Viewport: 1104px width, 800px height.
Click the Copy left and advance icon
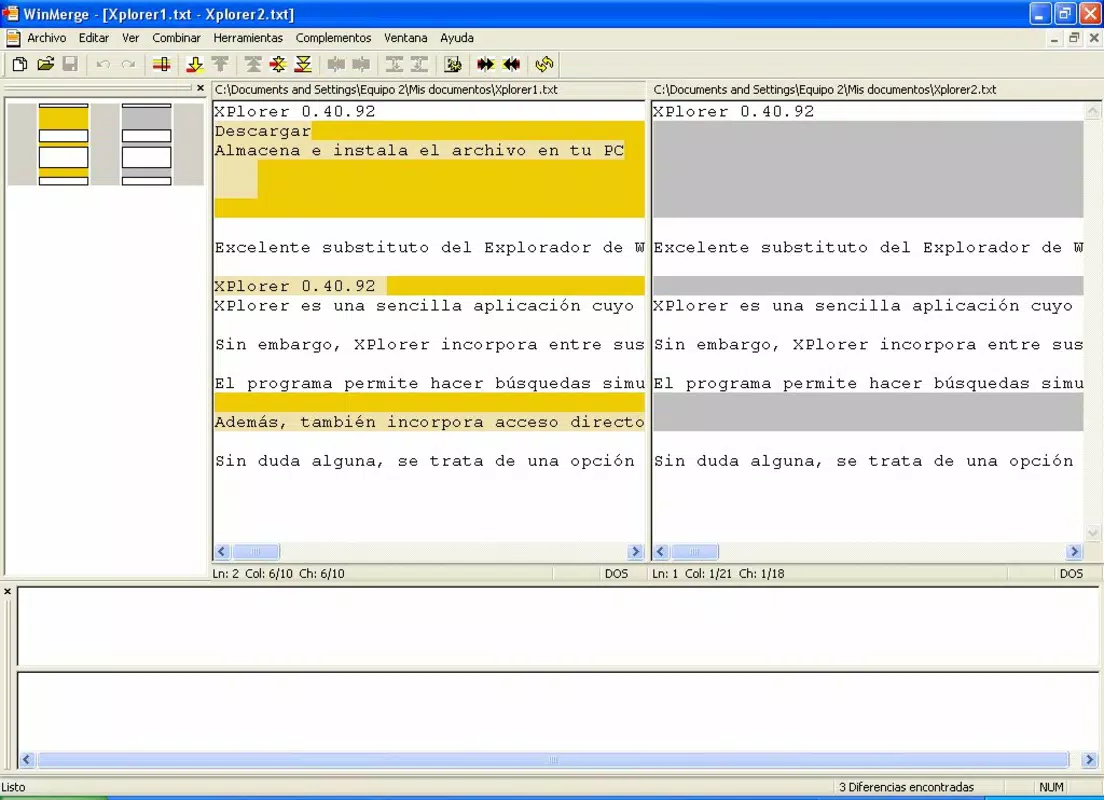[x=420, y=65]
